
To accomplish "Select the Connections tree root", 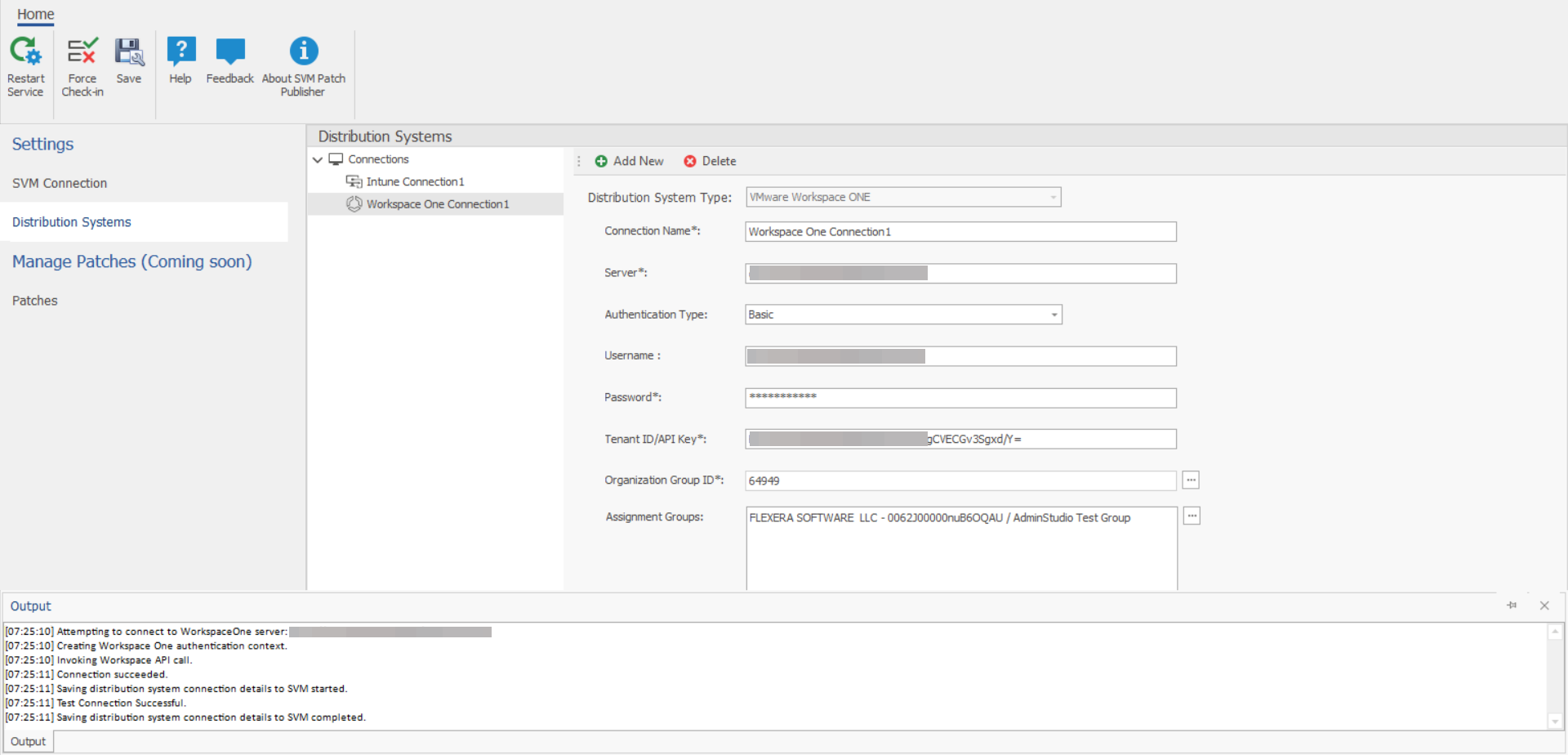I will click(x=378, y=159).
